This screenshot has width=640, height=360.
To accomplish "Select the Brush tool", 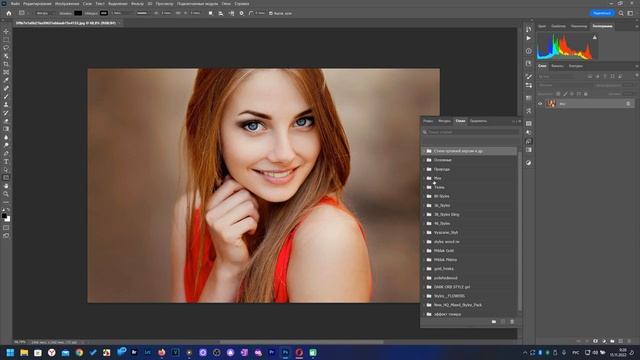I will (6, 97).
